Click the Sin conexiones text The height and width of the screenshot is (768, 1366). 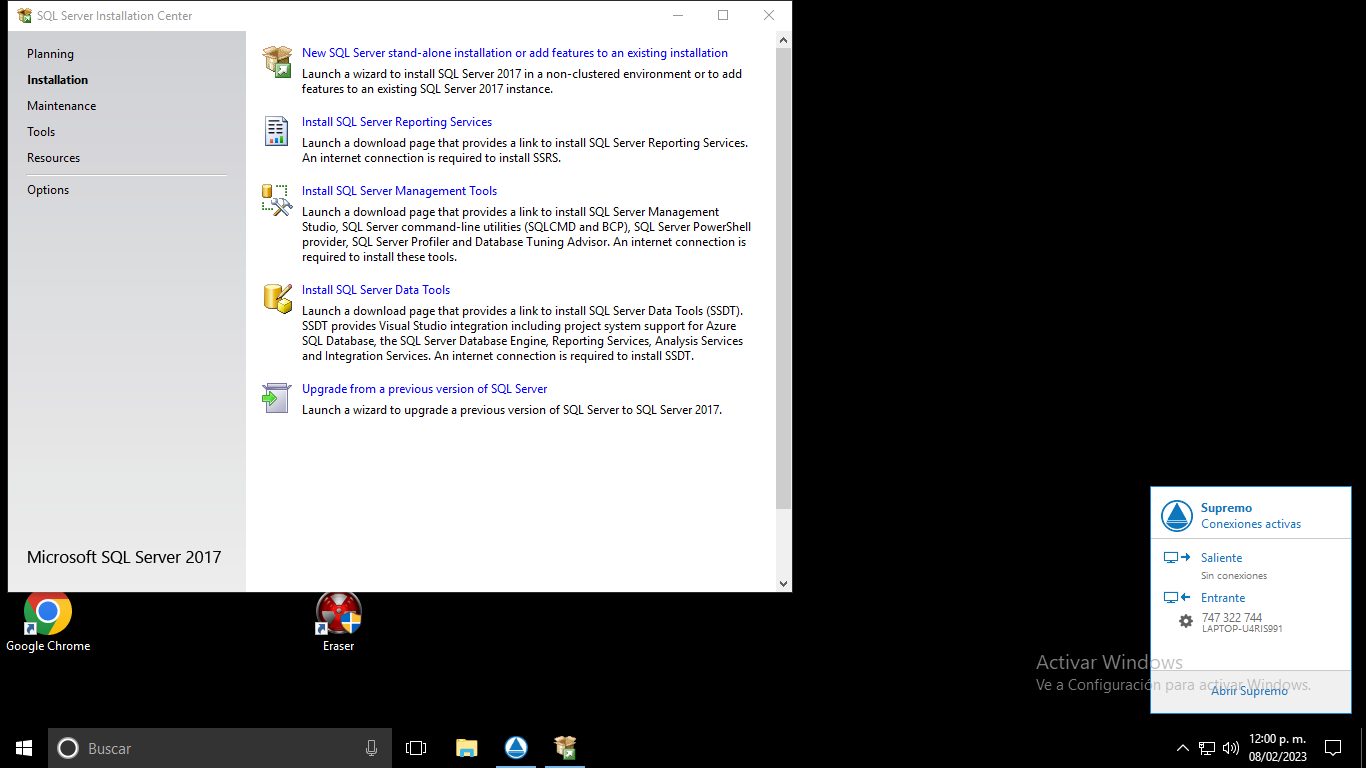[1234, 576]
